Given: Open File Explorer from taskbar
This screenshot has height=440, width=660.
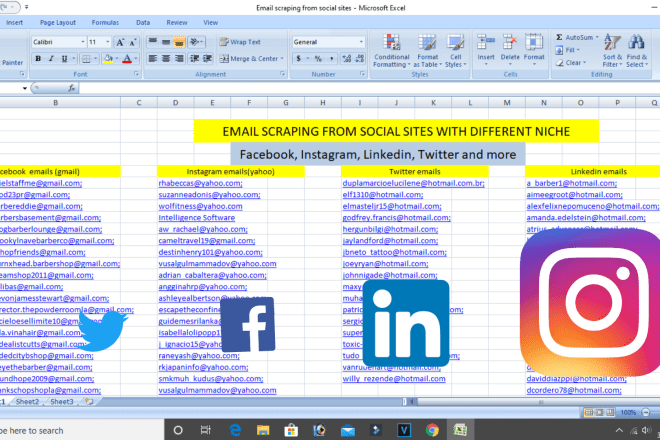Looking at the screenshot, I should [263, 430].
